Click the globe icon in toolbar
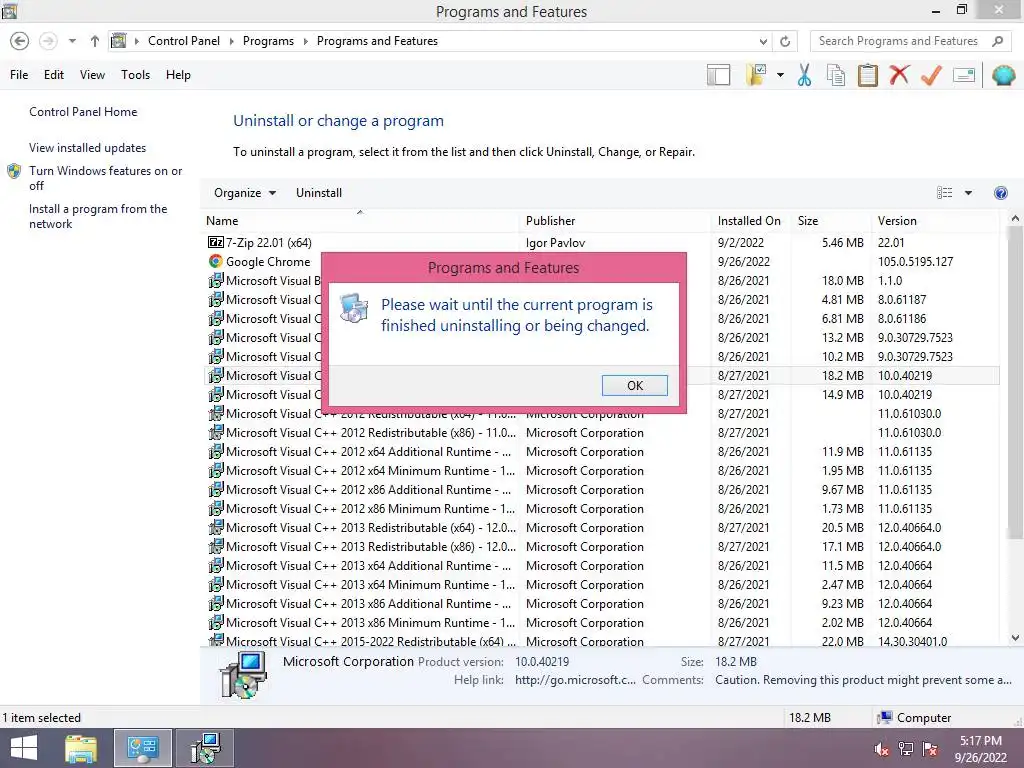1024x768 pixels. coord(1003,75)
